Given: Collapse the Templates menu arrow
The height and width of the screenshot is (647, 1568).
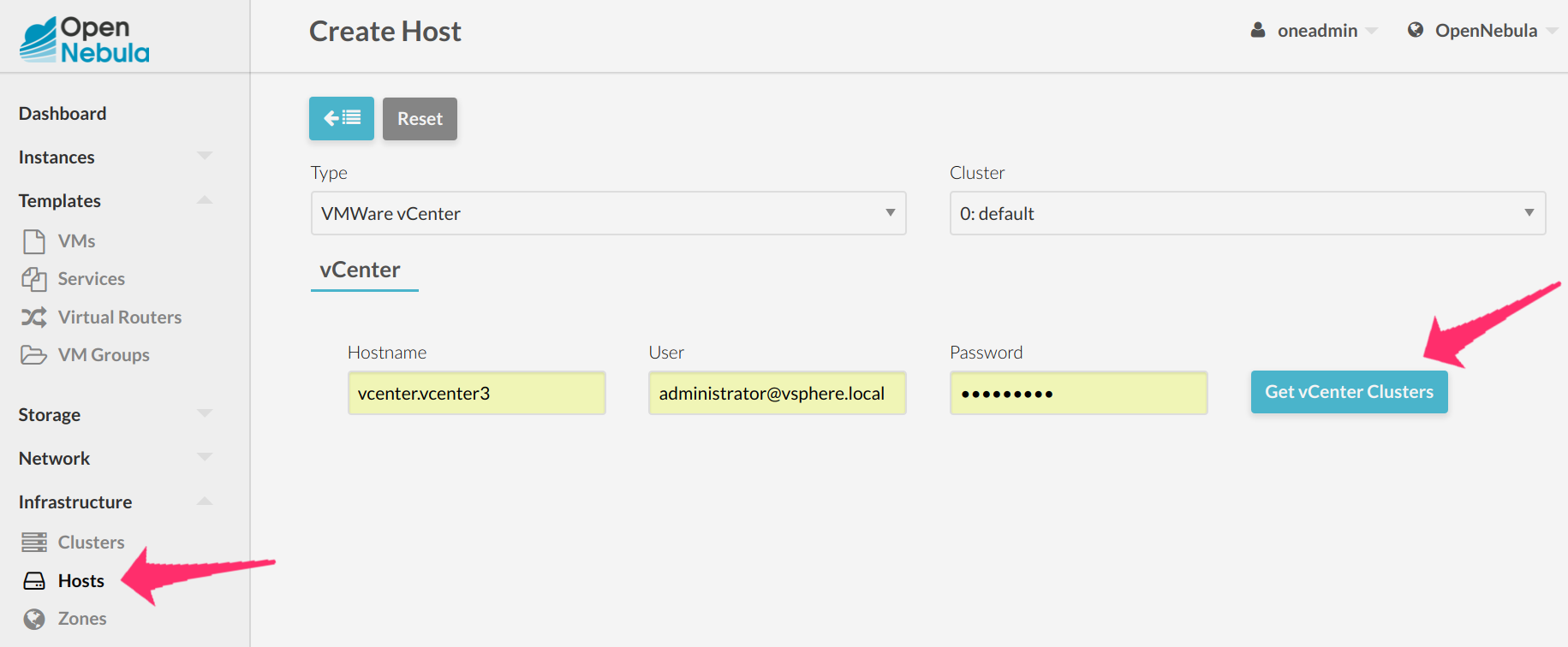Looking at the screenshot, I should point(205,199).
